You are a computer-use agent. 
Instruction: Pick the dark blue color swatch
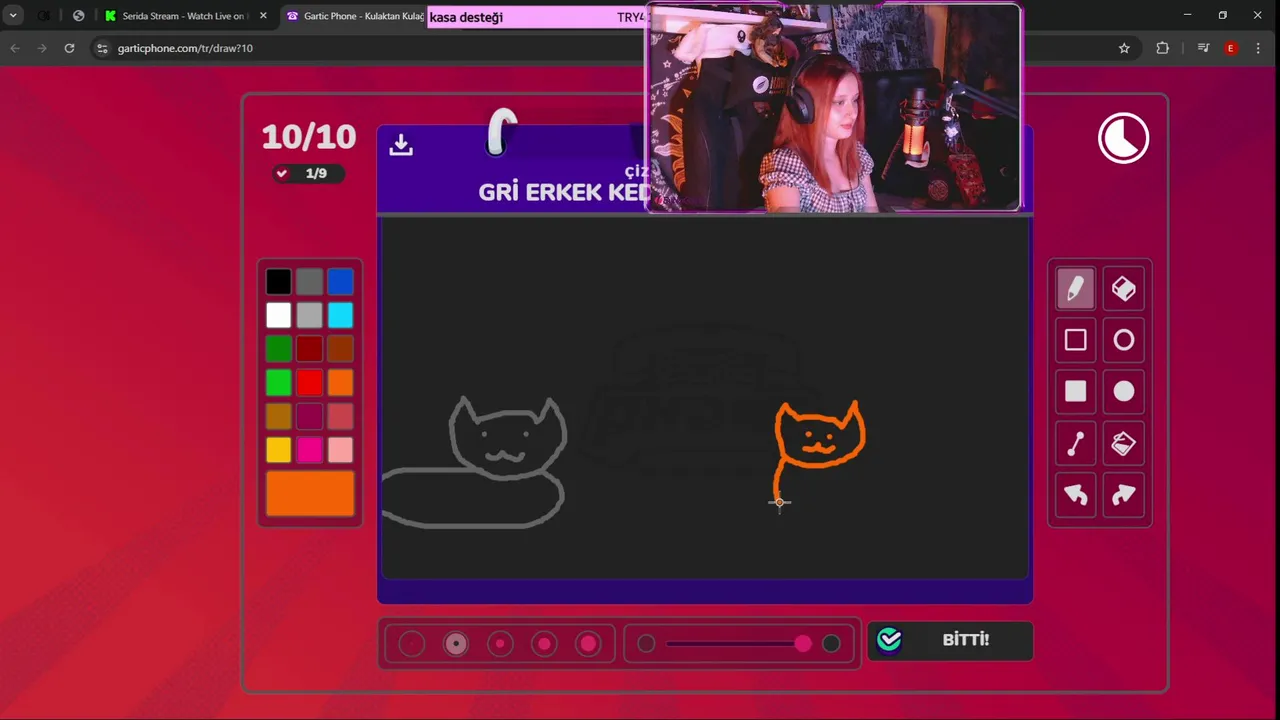coord(341,282)
